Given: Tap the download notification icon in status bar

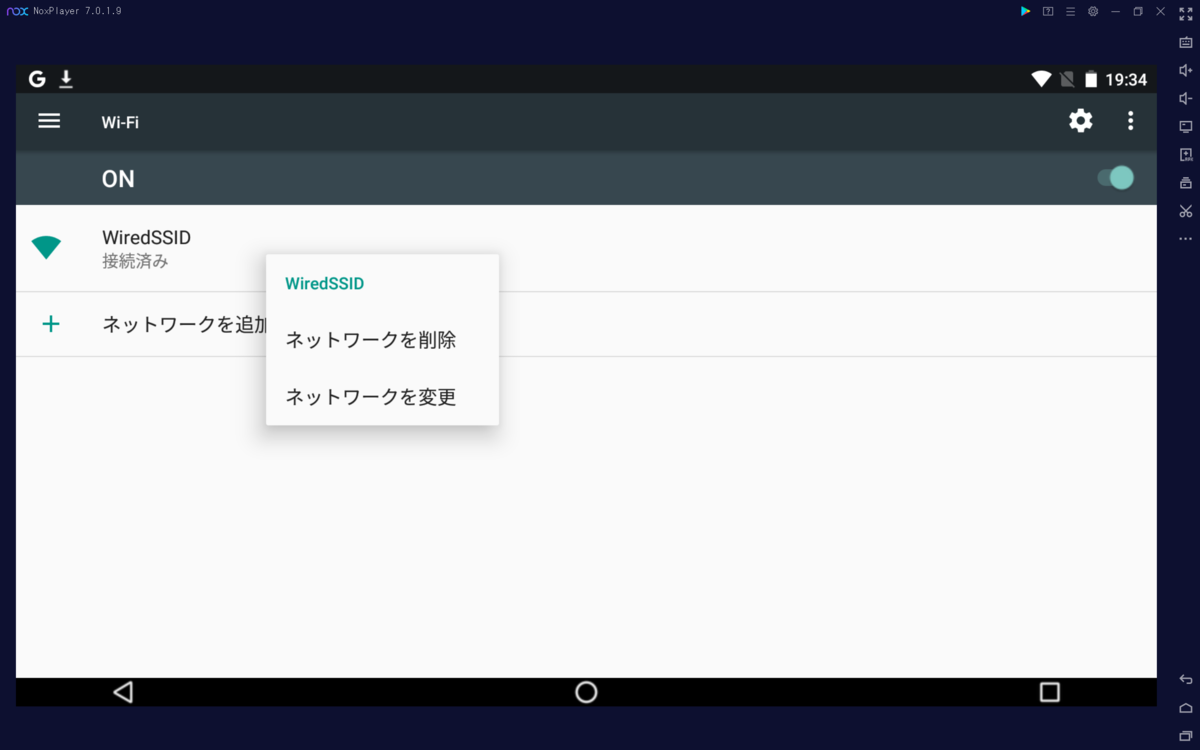Looking at the screenshot, I should tap(67, 79).
